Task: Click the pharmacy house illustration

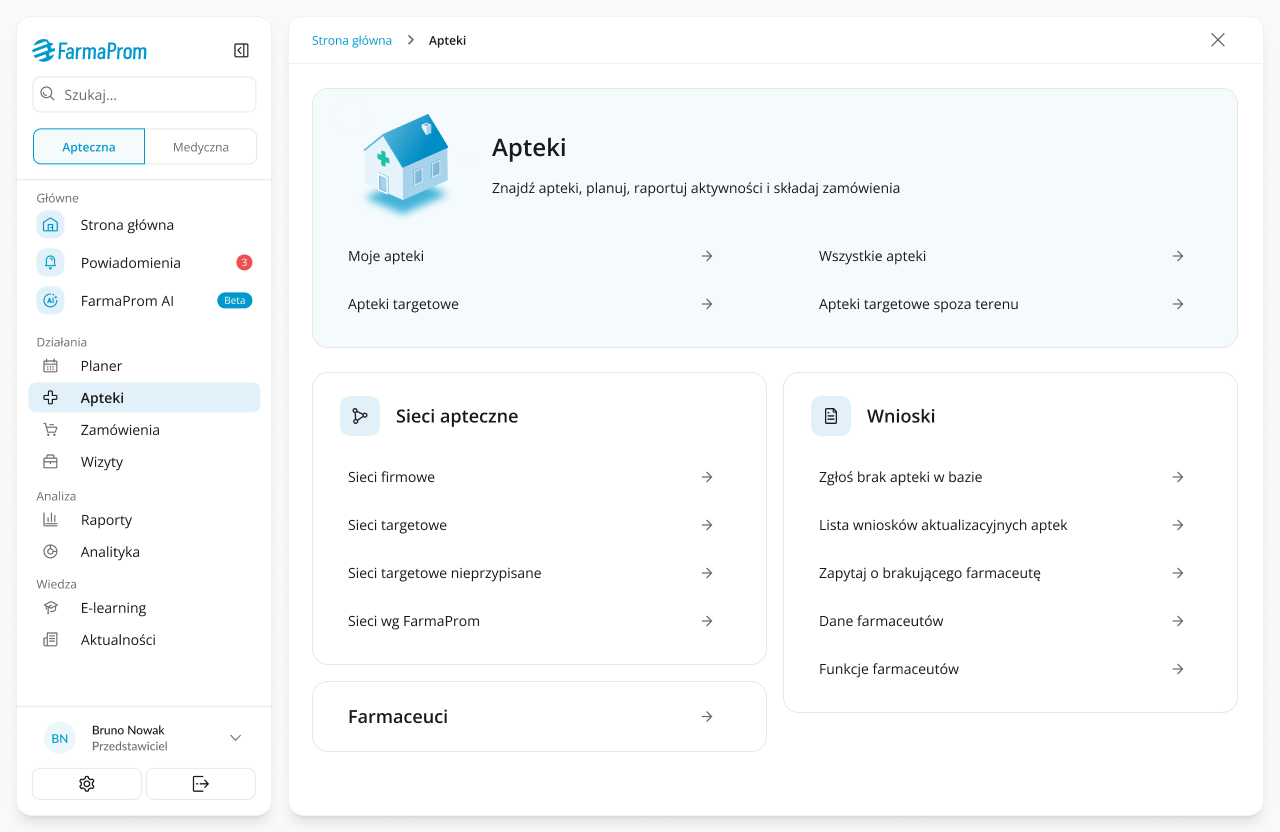Action: [405, 163]
